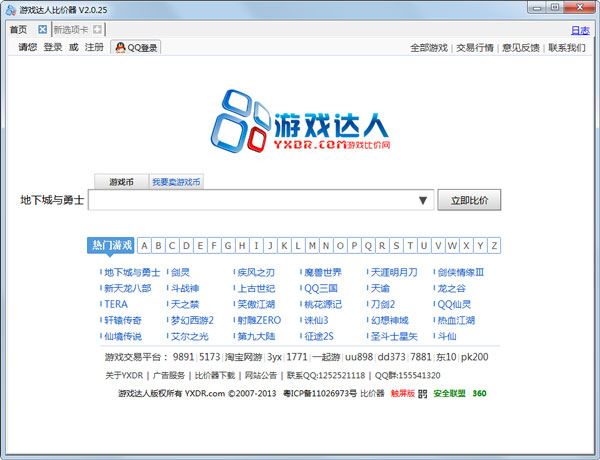This screenshot has width=600, height=460.
Task: Select game 圣斗士星矢
Action: [394, 336]
